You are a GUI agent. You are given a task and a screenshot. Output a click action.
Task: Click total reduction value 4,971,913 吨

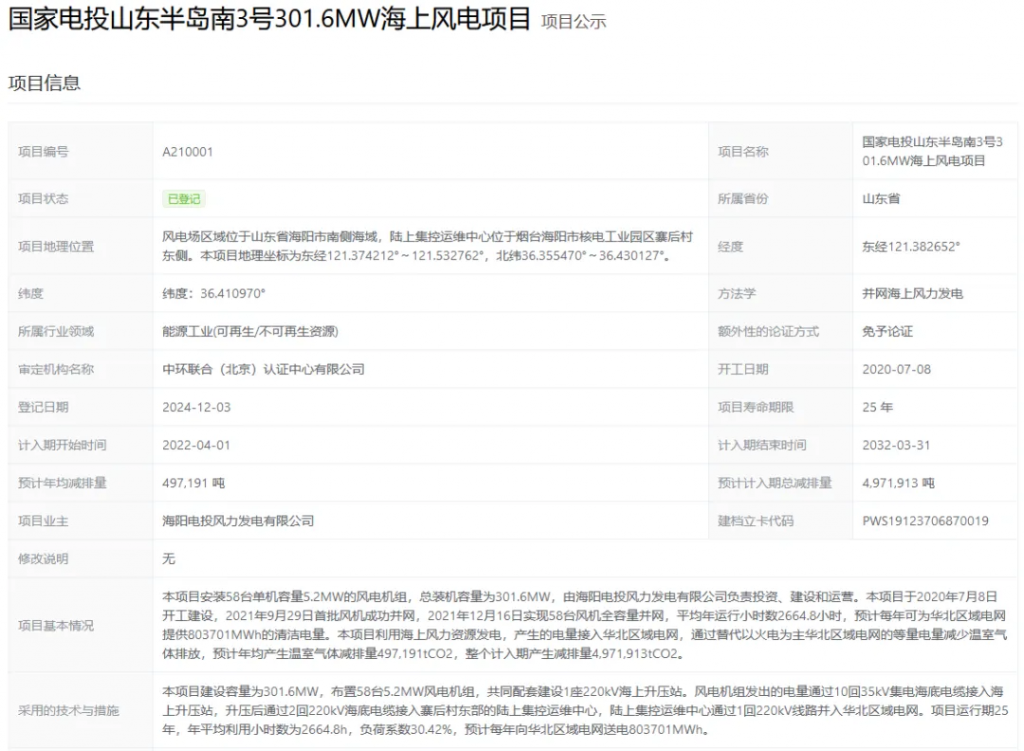[x=898, y=483]
